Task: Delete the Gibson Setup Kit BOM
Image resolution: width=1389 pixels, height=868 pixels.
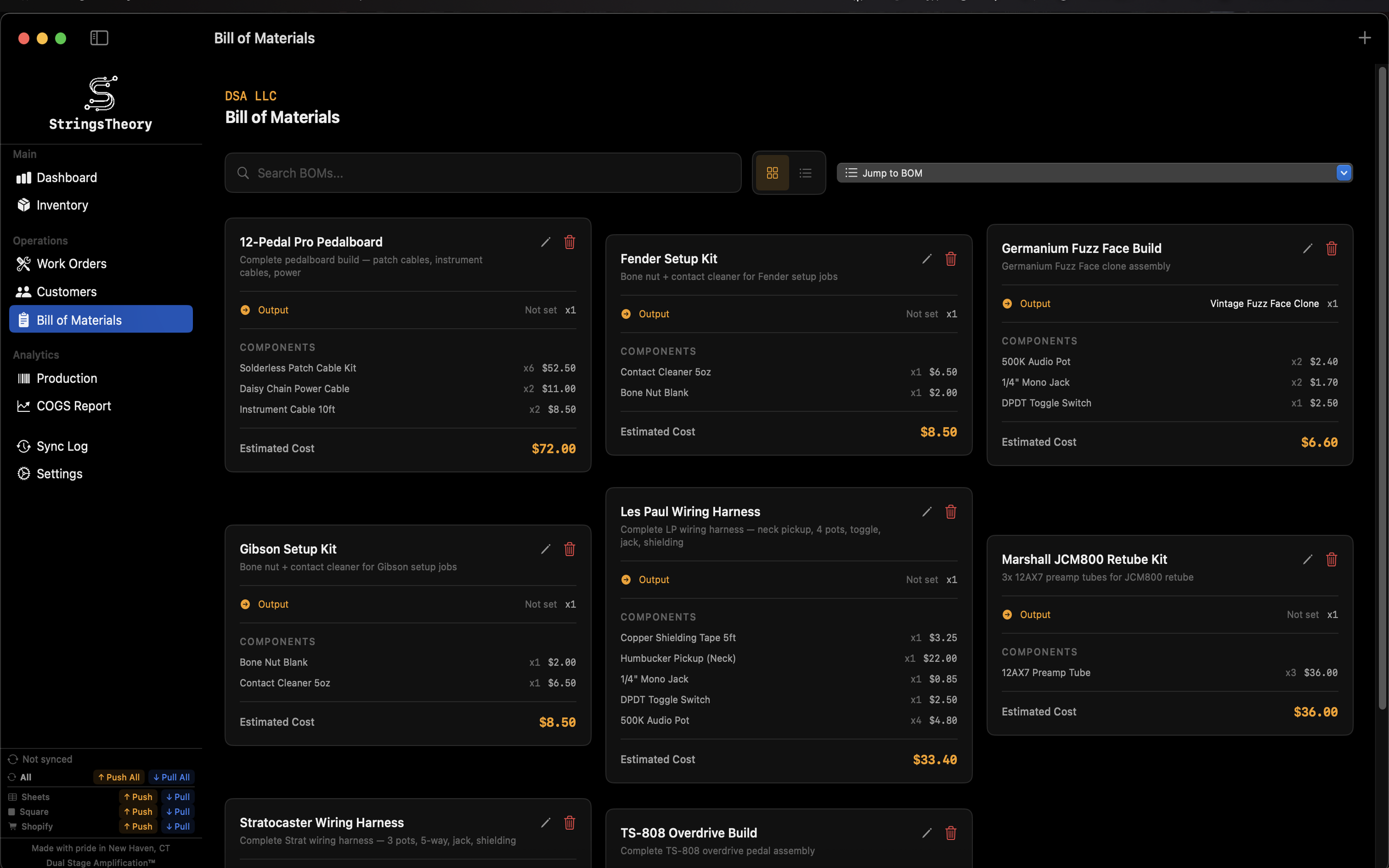Action: (570, 549)
